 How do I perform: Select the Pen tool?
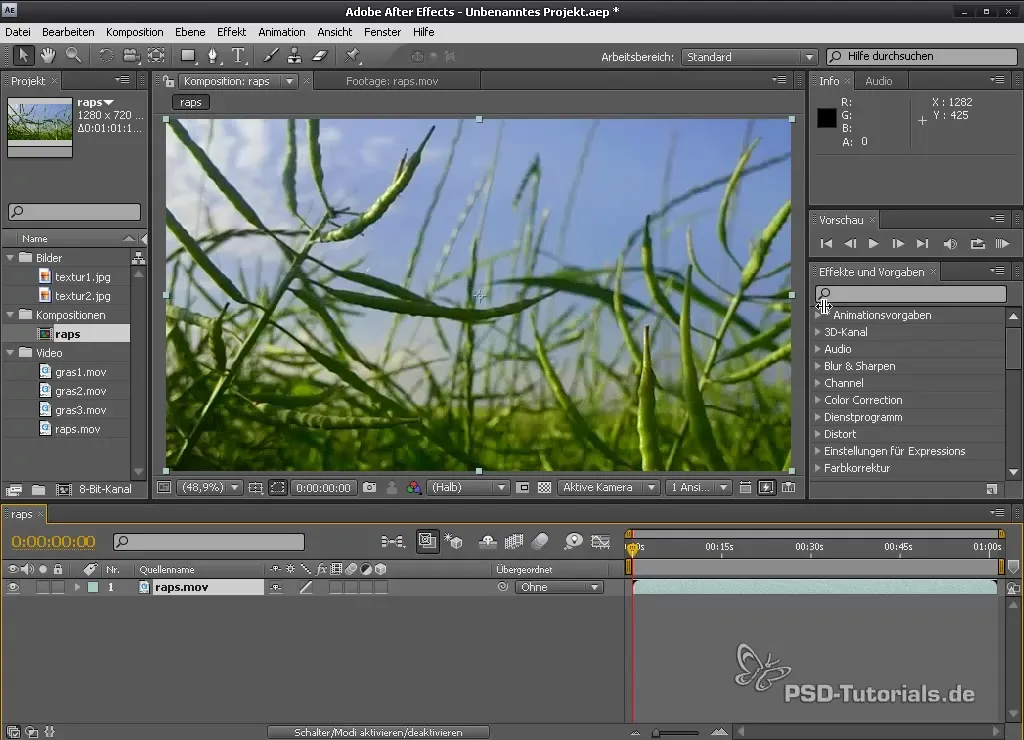point(213,56)
